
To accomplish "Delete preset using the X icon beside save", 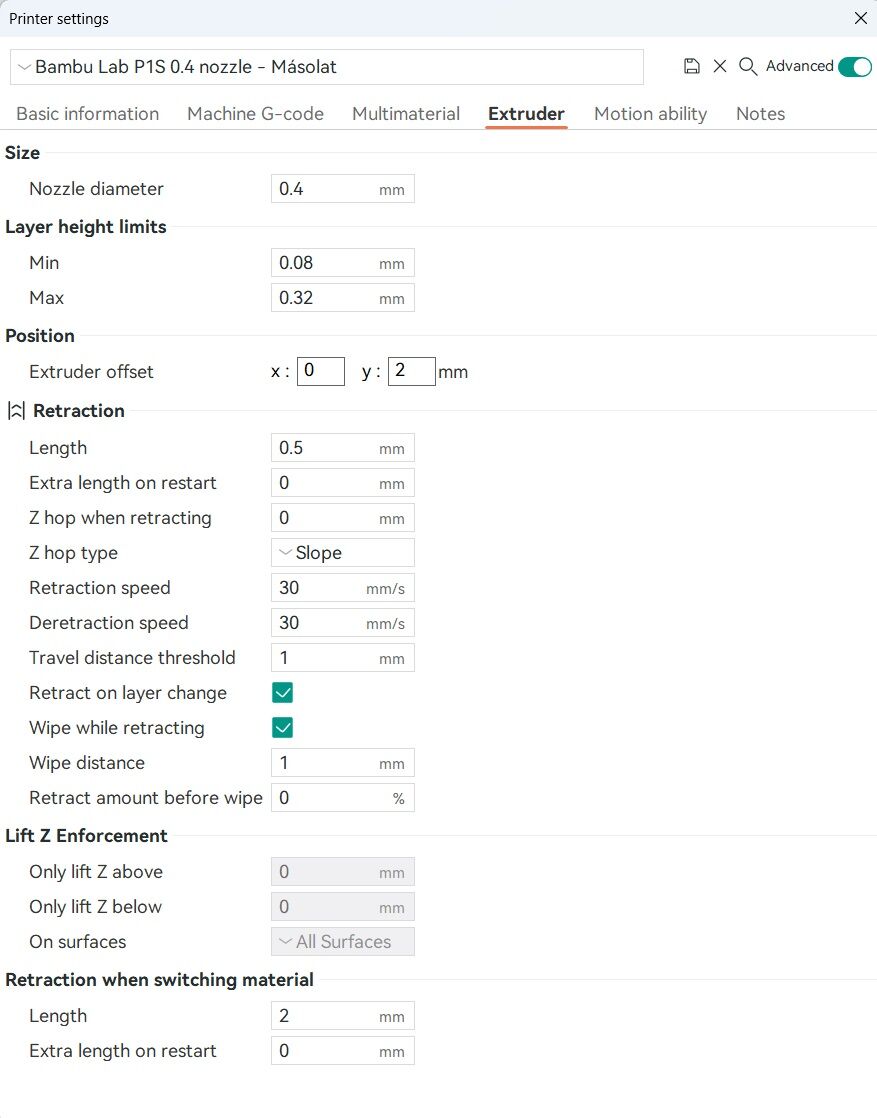I will pos(720,66).
